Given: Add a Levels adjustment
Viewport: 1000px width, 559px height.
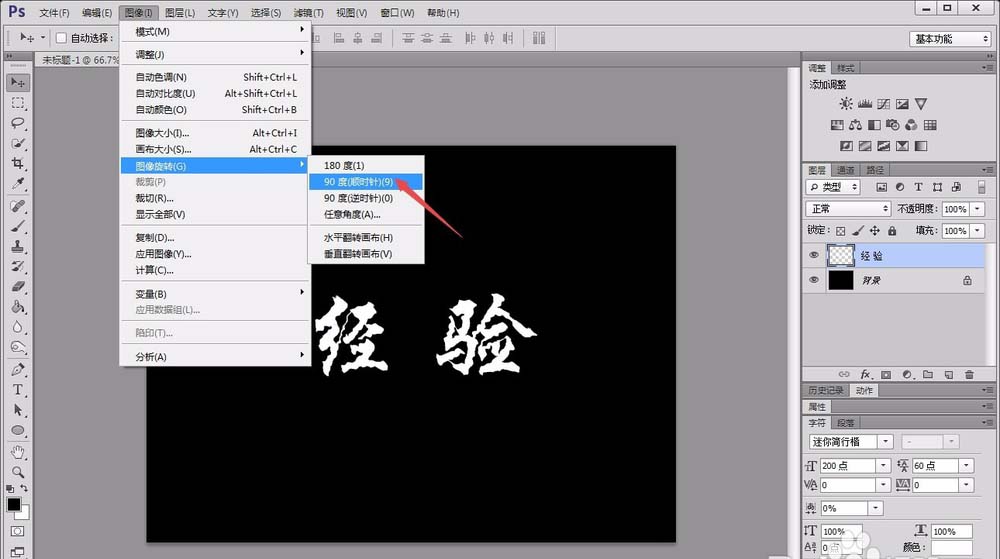Looking at the screenshot, I should point(865,104).
